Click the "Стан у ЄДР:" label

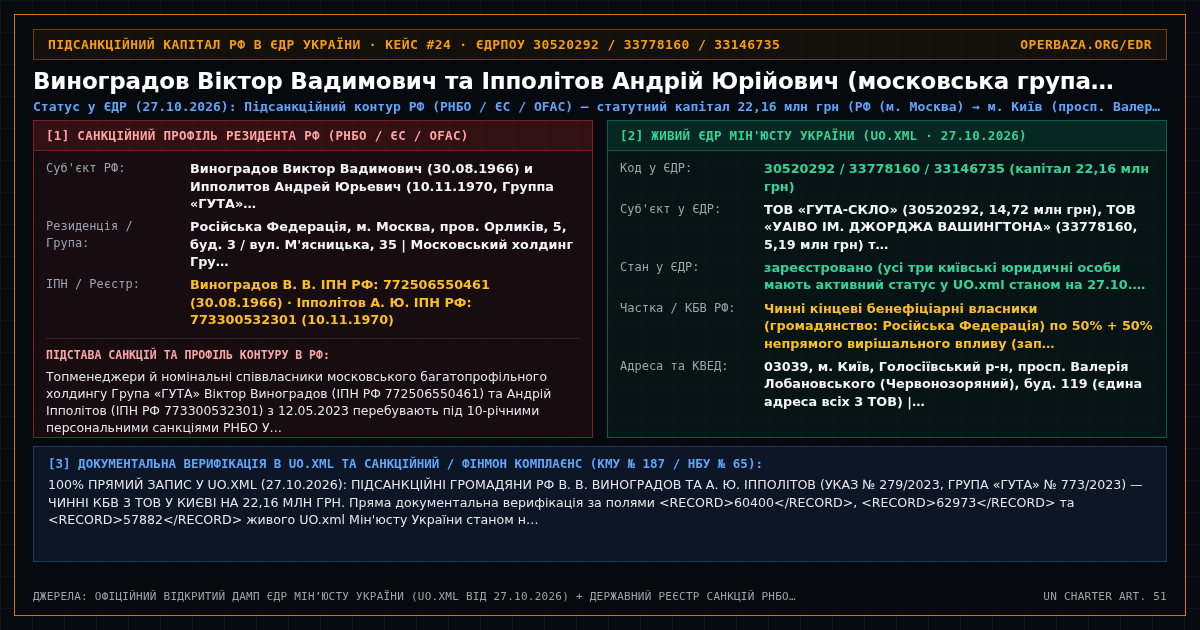(660, 267)
